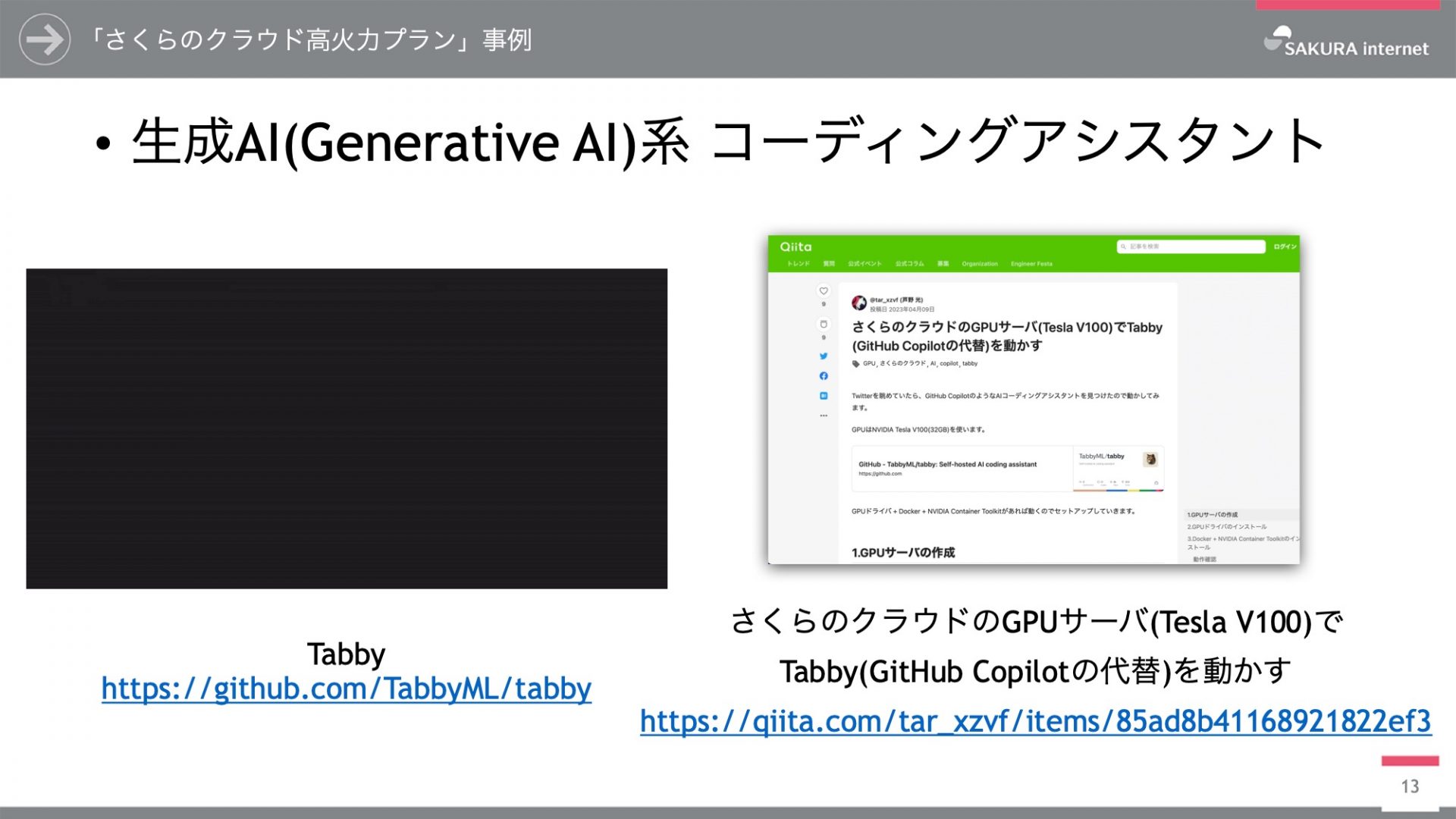Select the Engineer Festa tab in Qiita nav
Image resolution: width=1456 pixels, height=819 pixels.
click(x=1031, y=264)
